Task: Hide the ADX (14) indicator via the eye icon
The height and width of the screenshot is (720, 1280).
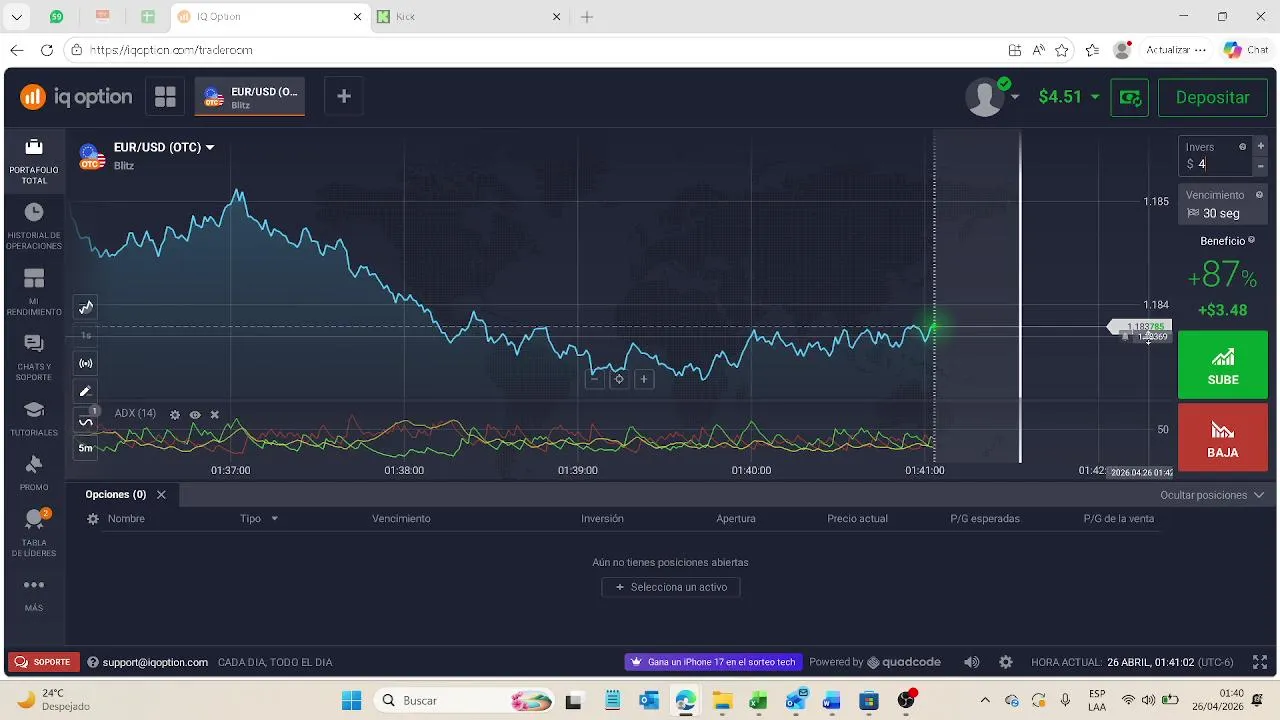Action: [195, 414]
